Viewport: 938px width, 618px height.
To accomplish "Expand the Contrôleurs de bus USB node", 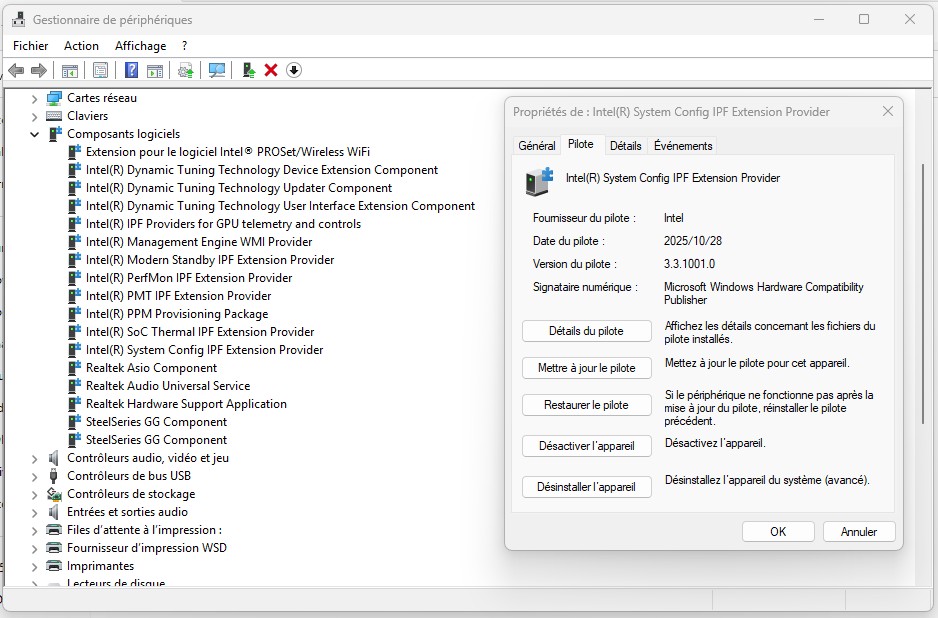I will click(x=34, y=476).
